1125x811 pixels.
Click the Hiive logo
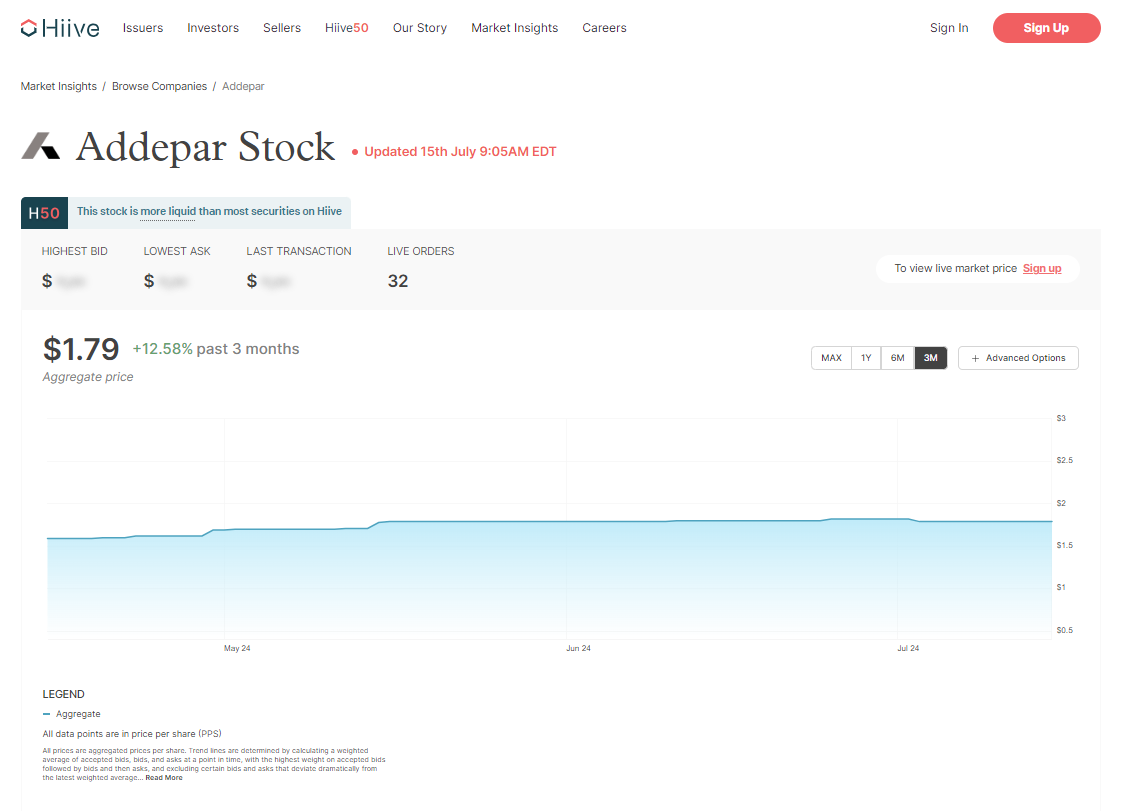[60, 28]
